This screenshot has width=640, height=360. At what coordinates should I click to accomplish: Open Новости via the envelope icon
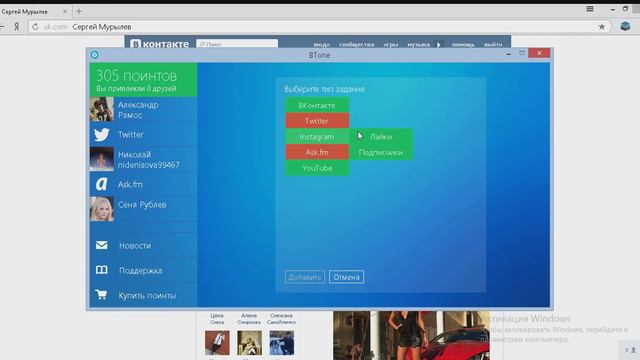point(102,245)
